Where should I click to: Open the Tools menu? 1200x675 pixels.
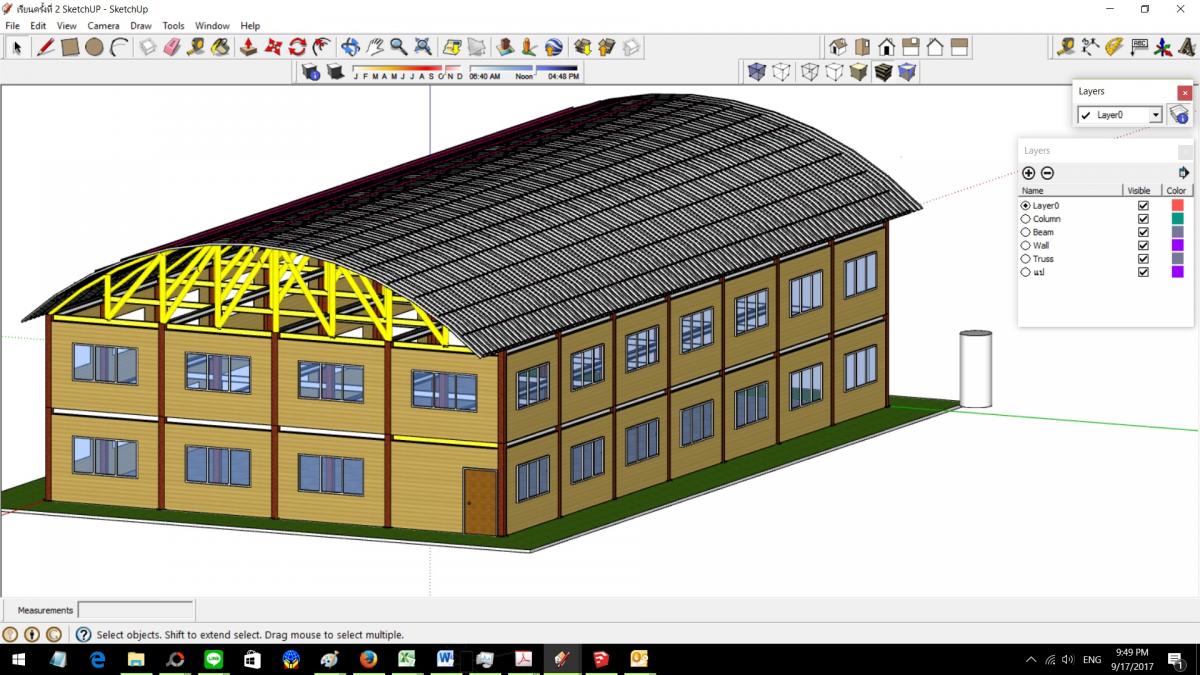point(173,26)
